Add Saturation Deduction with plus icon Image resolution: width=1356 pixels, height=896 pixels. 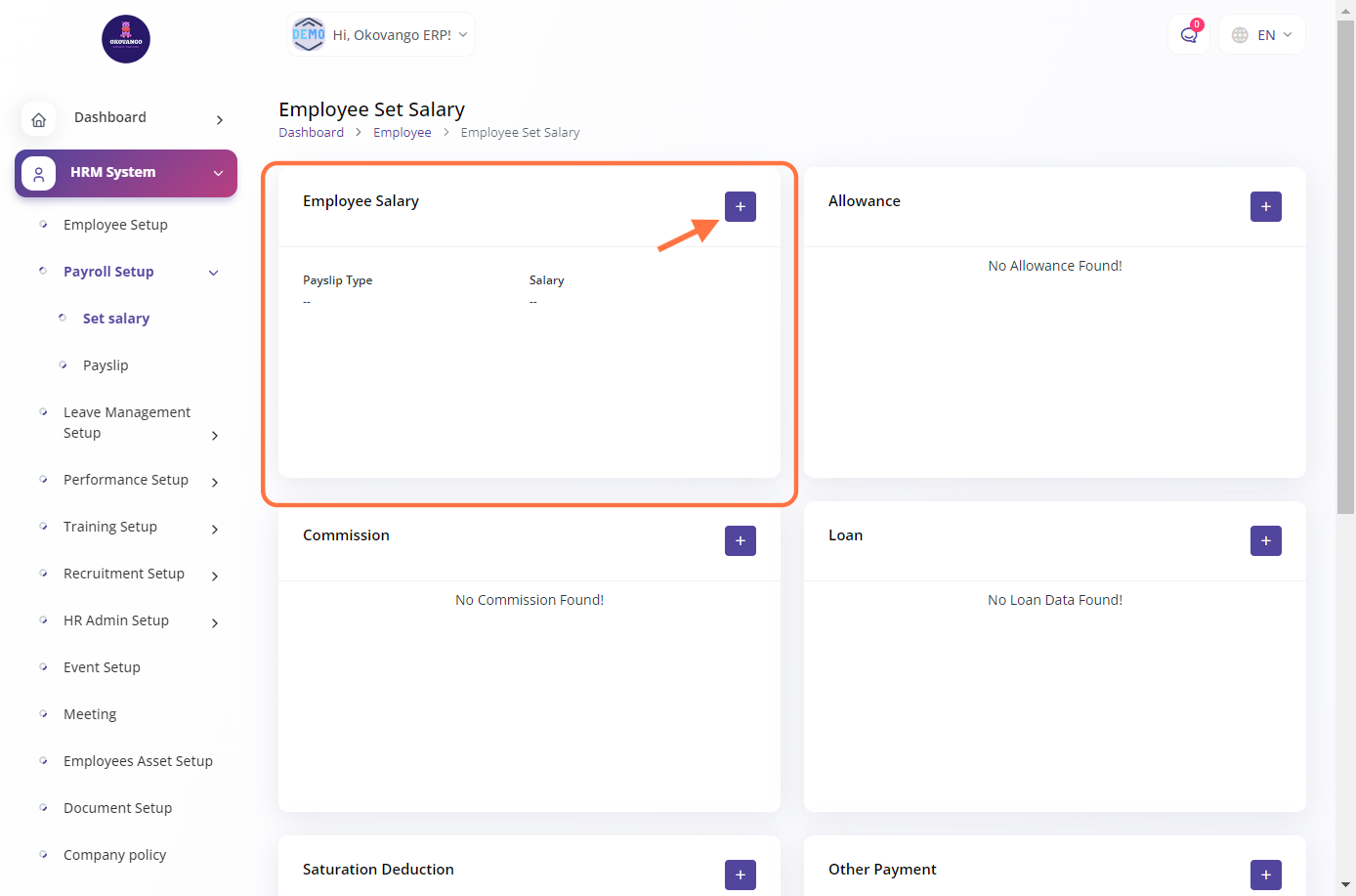pos(740,875)
